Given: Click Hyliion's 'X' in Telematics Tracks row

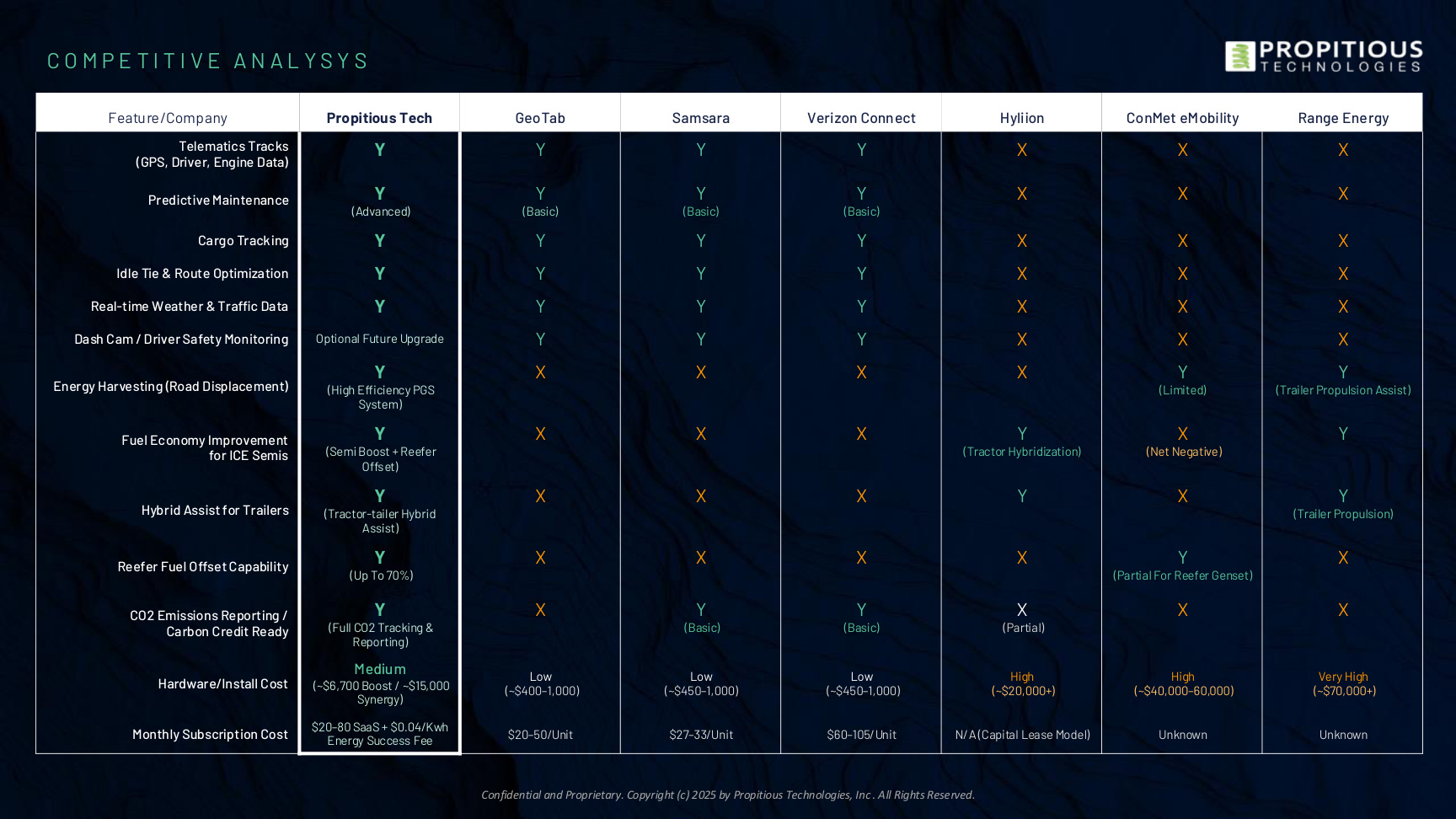Looking at the screenshot, I should tap(1022, 150).
